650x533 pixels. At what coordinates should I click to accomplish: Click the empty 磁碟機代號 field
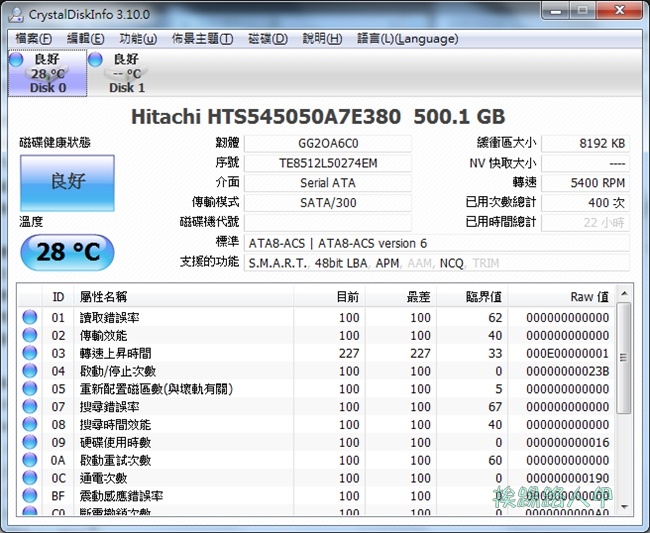coord(328,223)
